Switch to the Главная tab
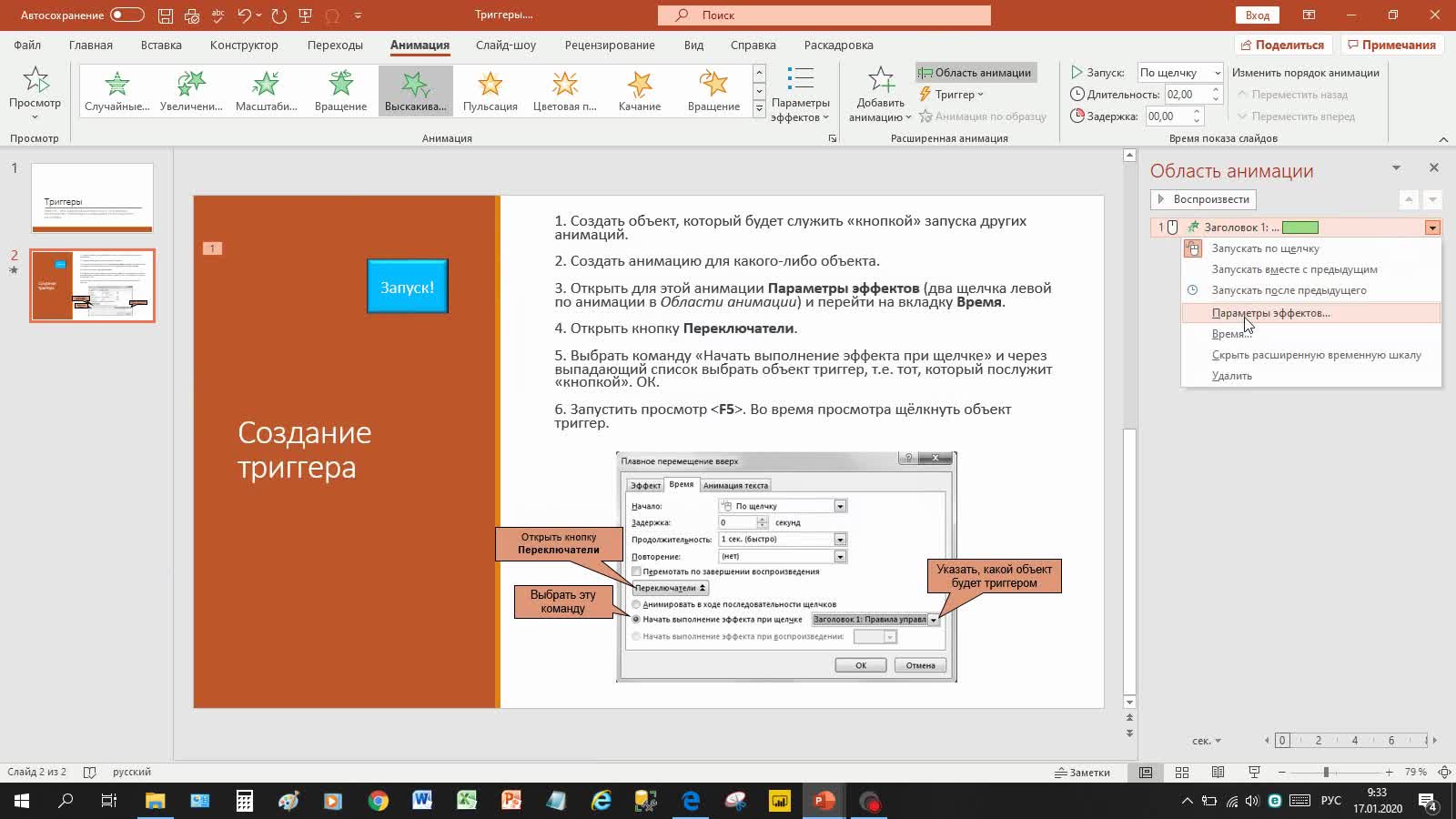This screenshot has width=1456, height=819. (91, 45)
